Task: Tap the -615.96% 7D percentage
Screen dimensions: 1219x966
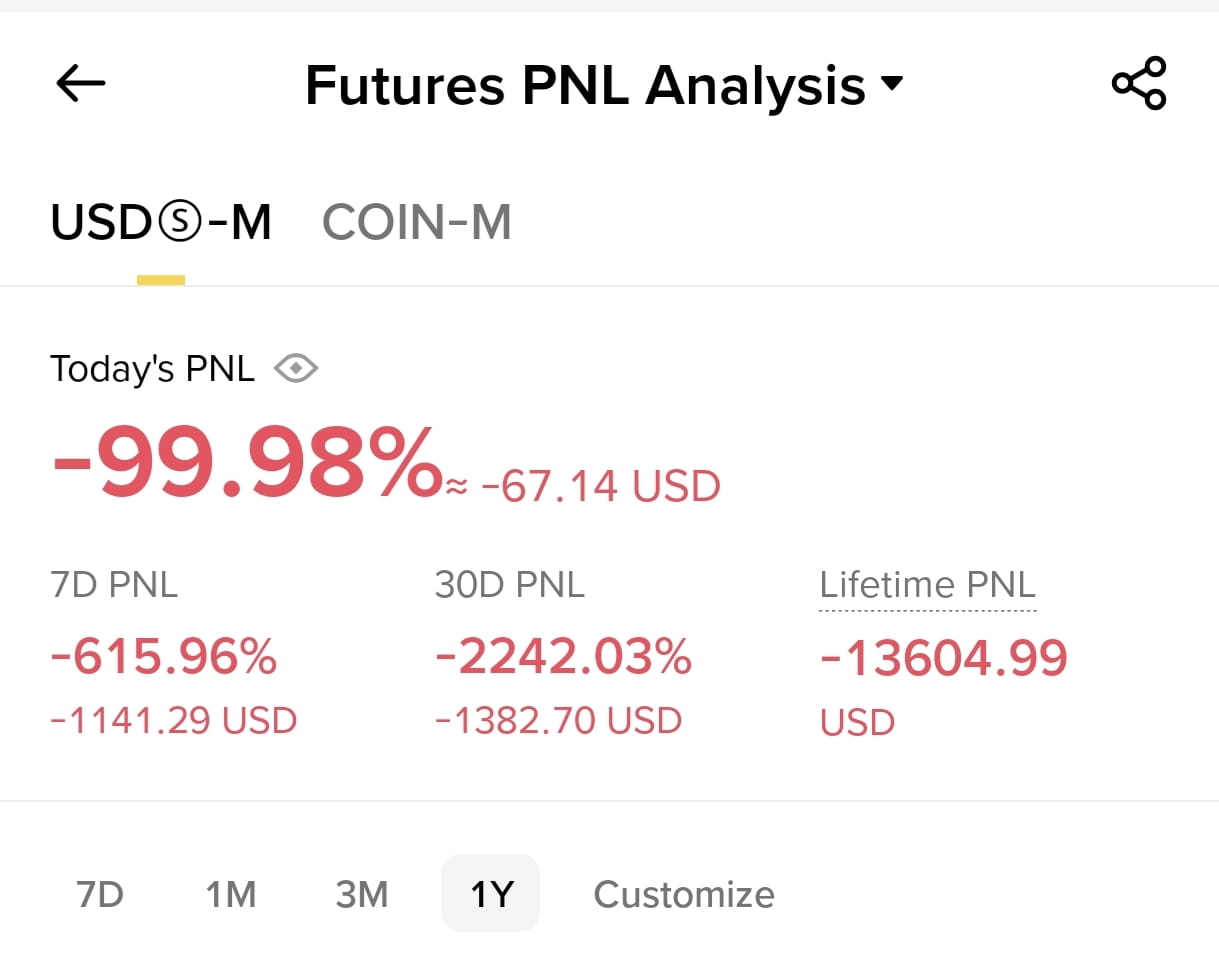Action: click(x=163, y=657)
